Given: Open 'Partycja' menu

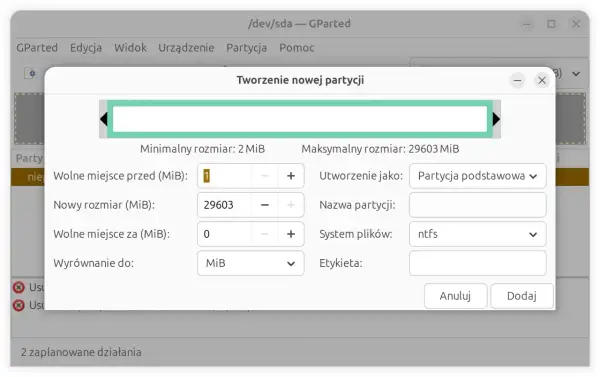Looking at the screenshot, I should (246, 48).
